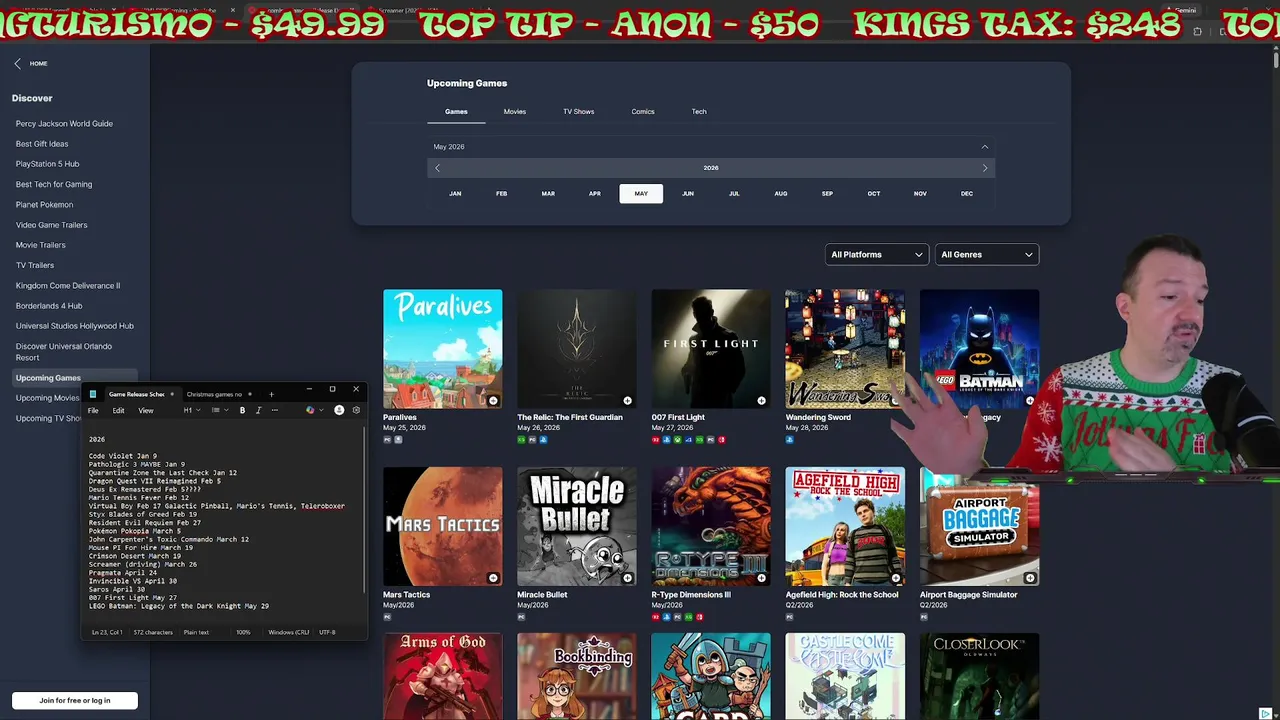Select NOV in the month picker
This screenshot has height=720, width=1280.
920,194
